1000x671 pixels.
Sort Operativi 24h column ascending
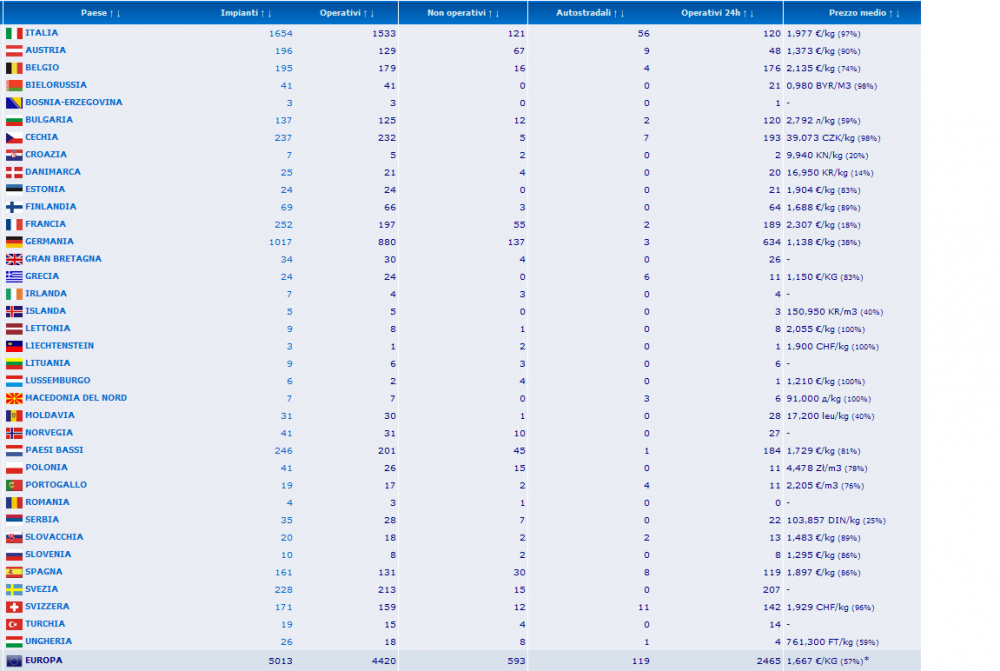tap(745, 13)
